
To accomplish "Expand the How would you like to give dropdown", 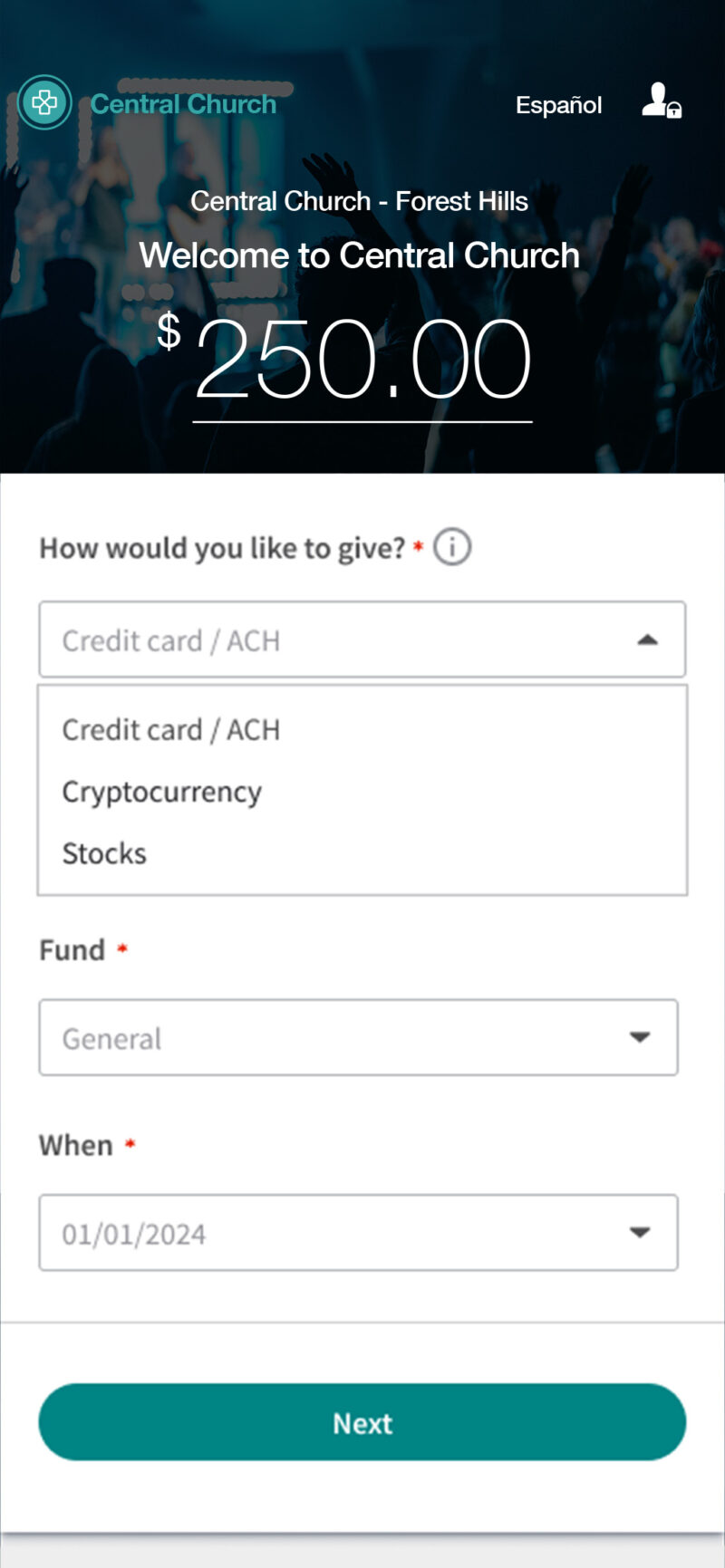I will coord(362,640).
